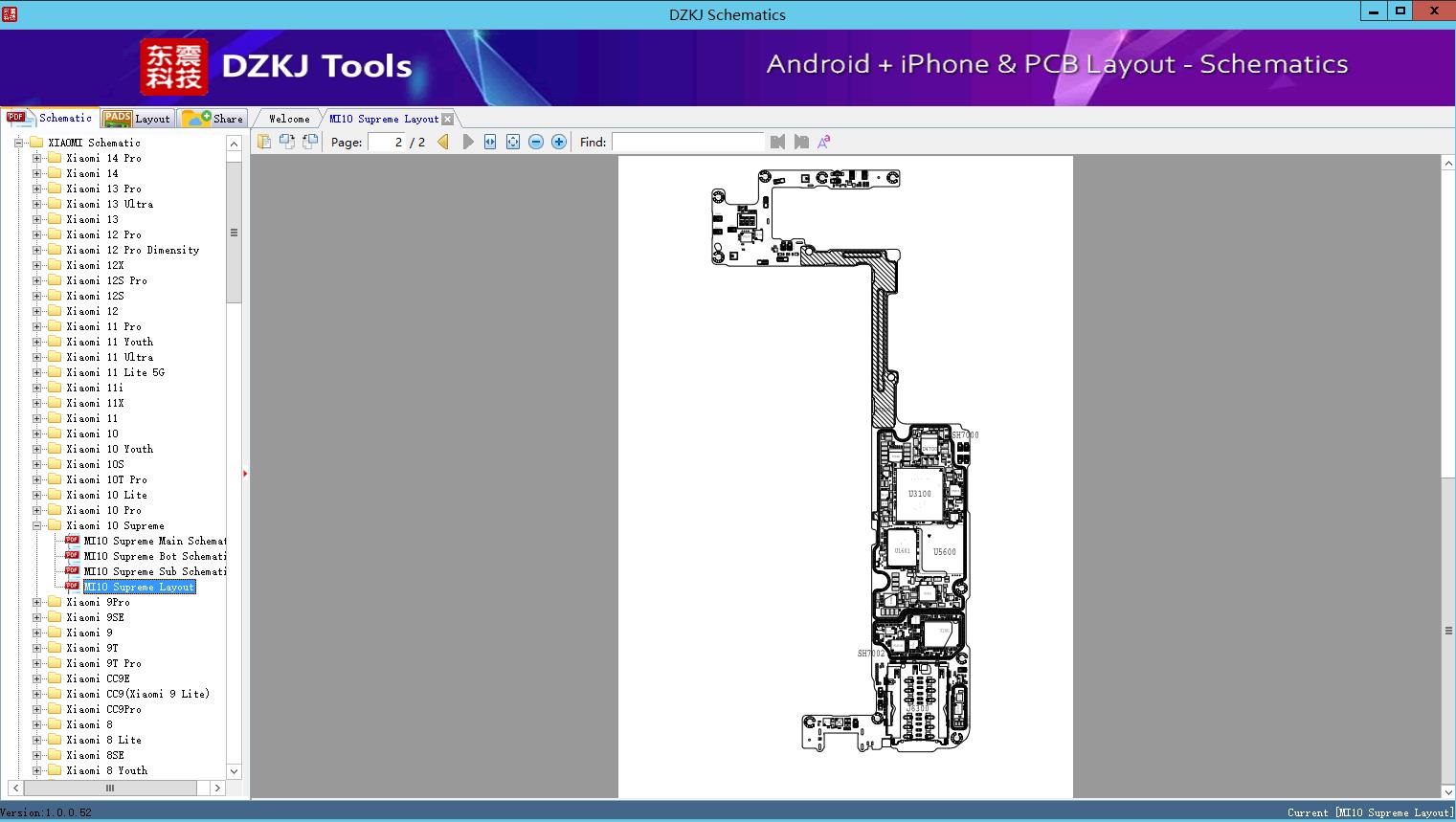The width and height of the screenshot is (1456, 822).
Task: Click the fit width icon
Action: tap(490, 142)
